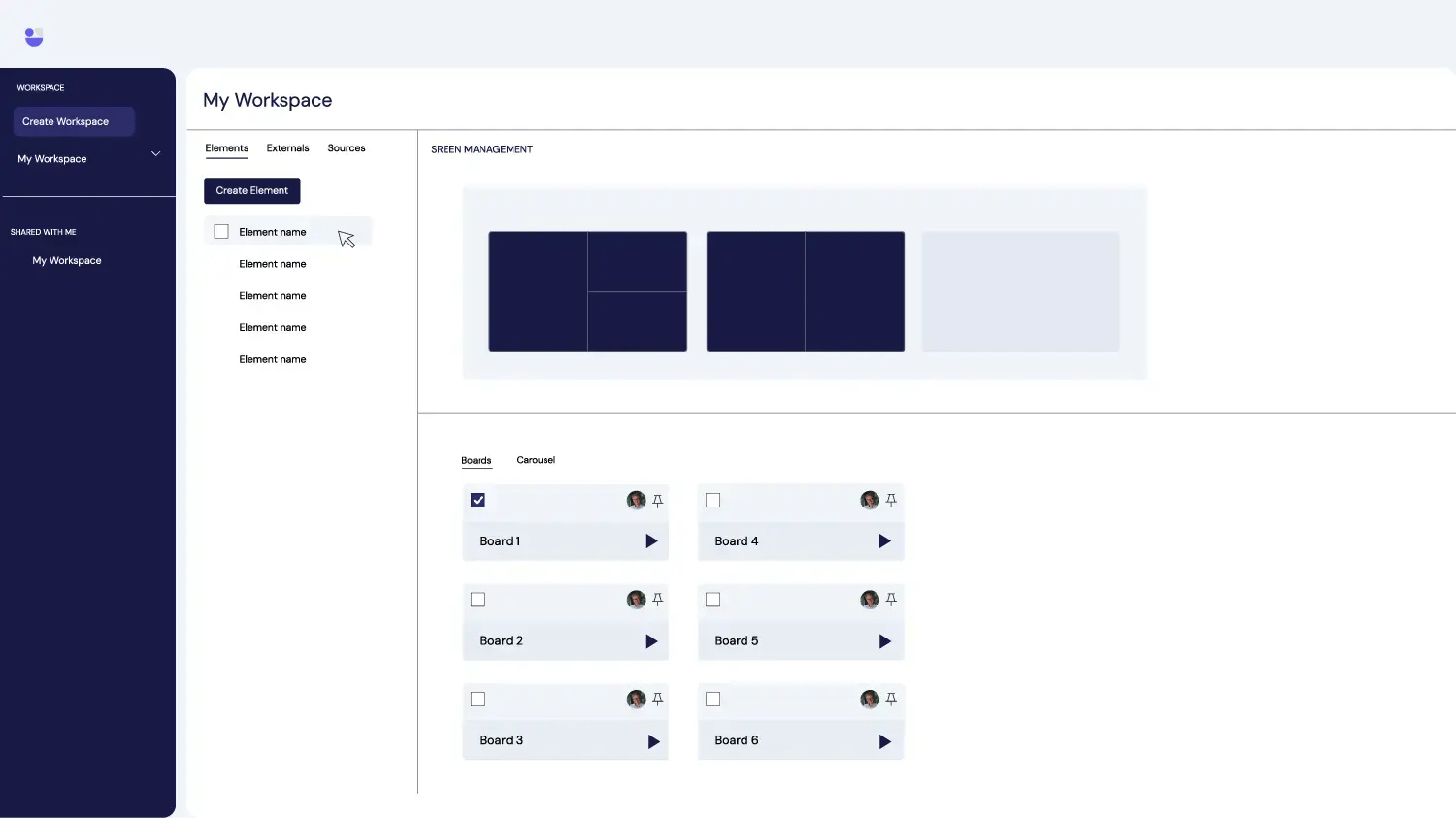Image resolution: width=1456 pixels, height=818 pixels.
Task: Play Board 5 using the play icon
Action: (x=885, y=640)
